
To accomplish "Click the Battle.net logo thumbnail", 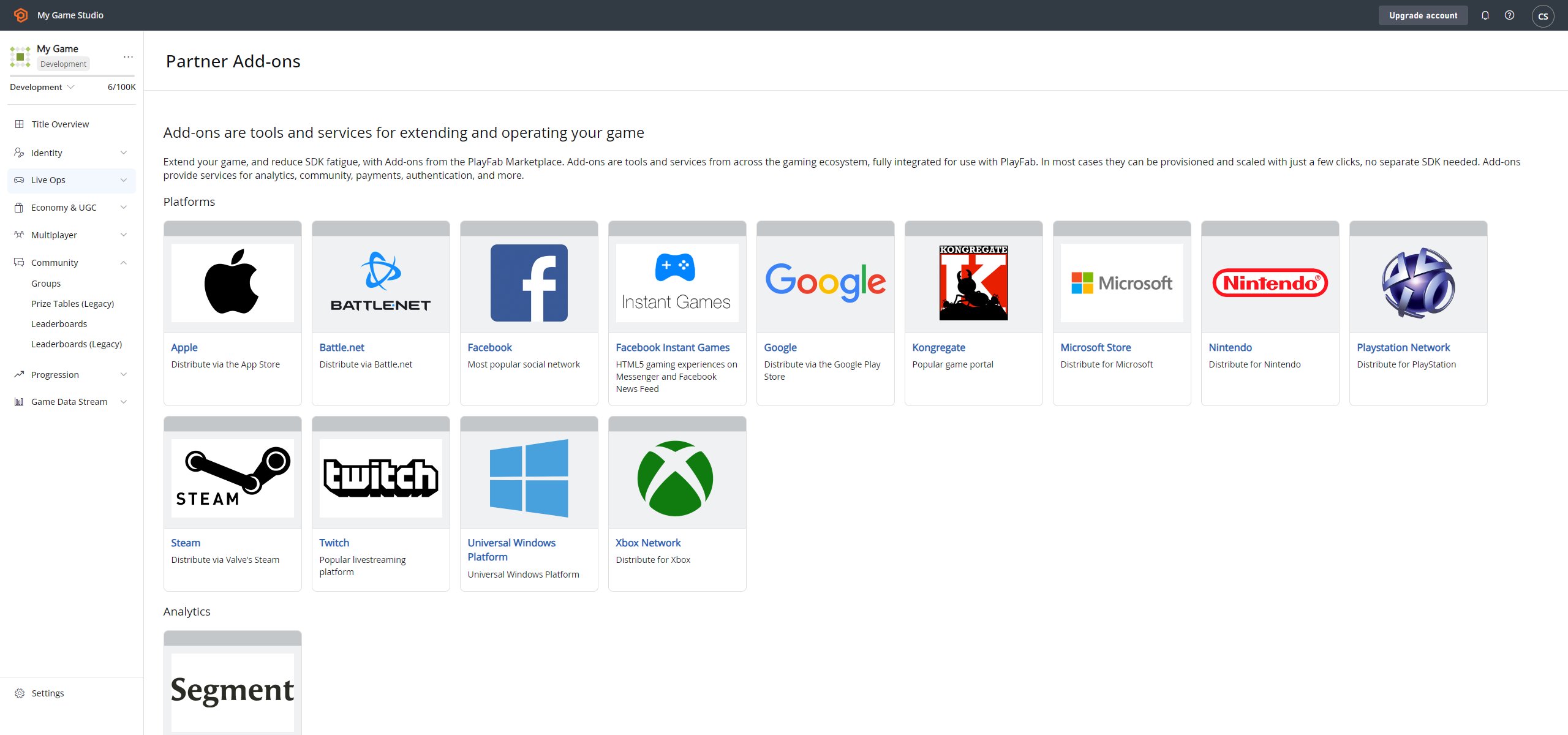I will coord(381,283).
